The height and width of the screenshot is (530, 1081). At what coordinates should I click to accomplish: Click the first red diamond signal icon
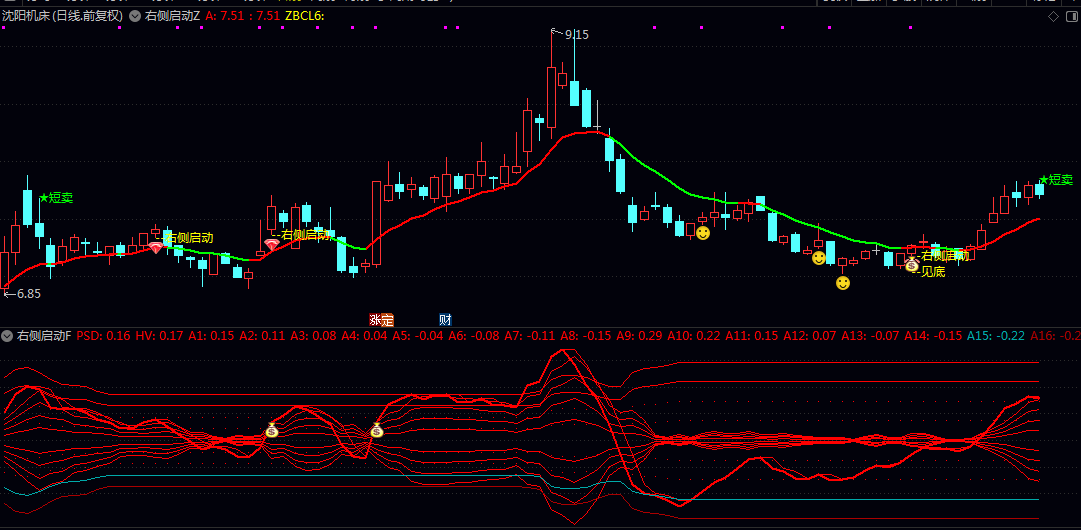pos(155,247)
